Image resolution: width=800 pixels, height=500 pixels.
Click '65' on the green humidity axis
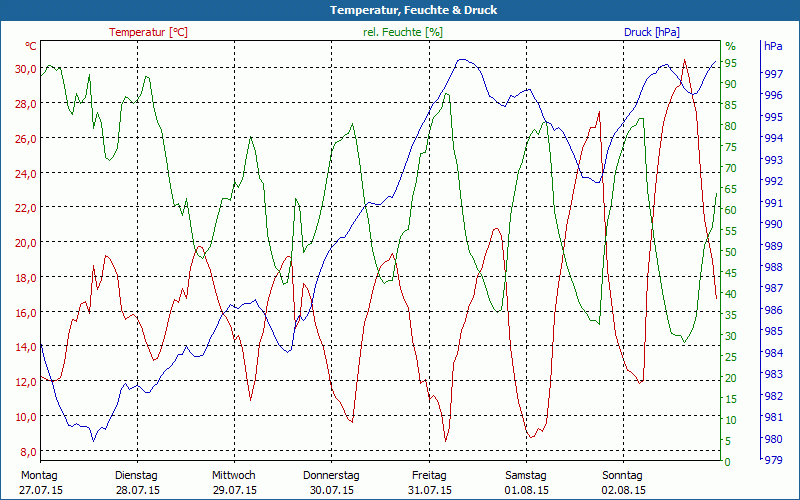731,189
